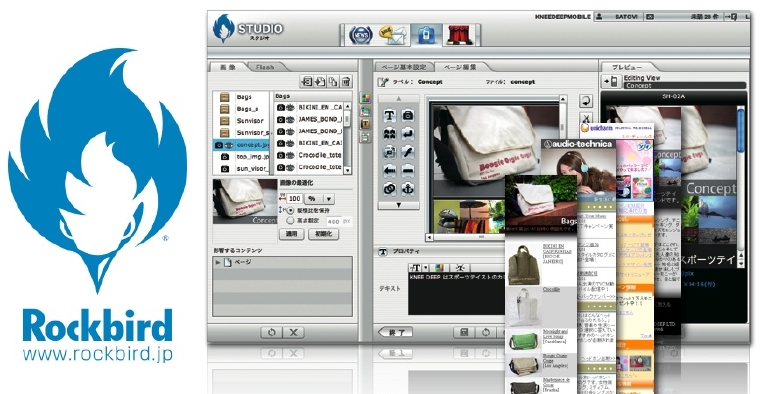Image resolution: width=760 pixels, height=394 pixels.
Task: Click the width input showing 100
Action: (295, 199)
